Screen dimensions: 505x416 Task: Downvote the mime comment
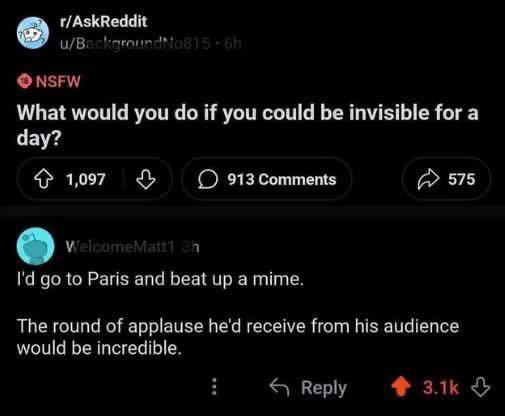click(x=480, y=387)
